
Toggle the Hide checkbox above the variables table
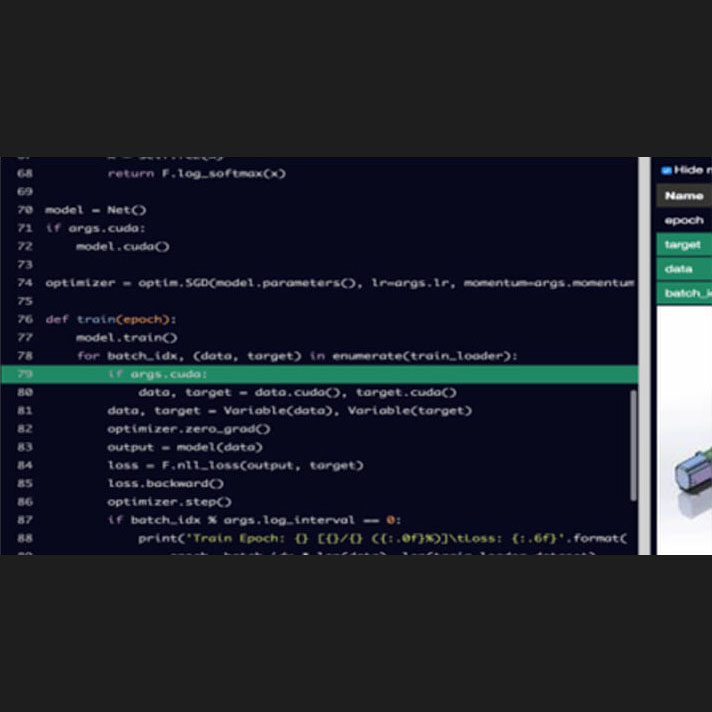(x=667, y=170)
